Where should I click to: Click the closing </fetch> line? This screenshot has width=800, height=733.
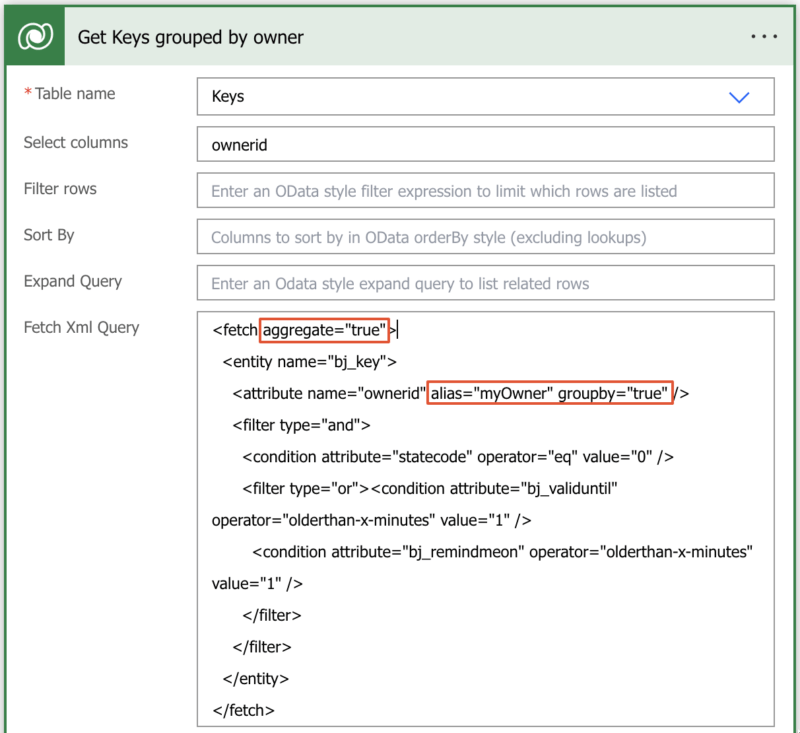(x=243, y=711)
